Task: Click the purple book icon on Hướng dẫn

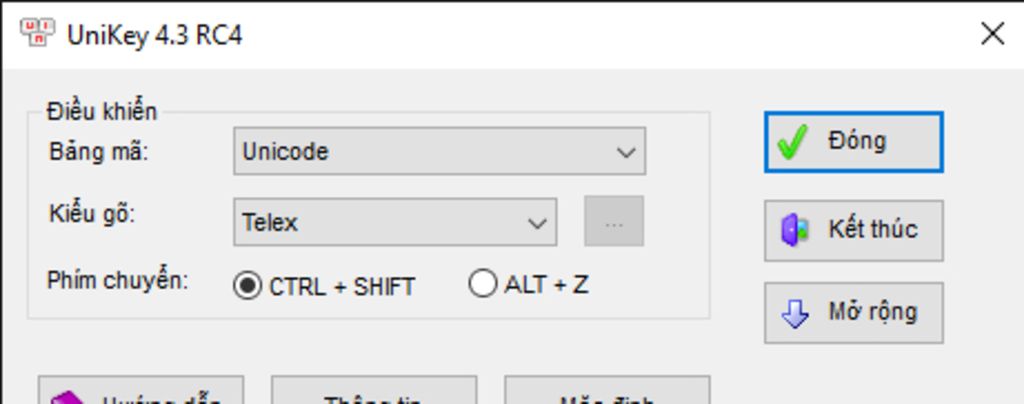Action: click(x=69, y=397)
